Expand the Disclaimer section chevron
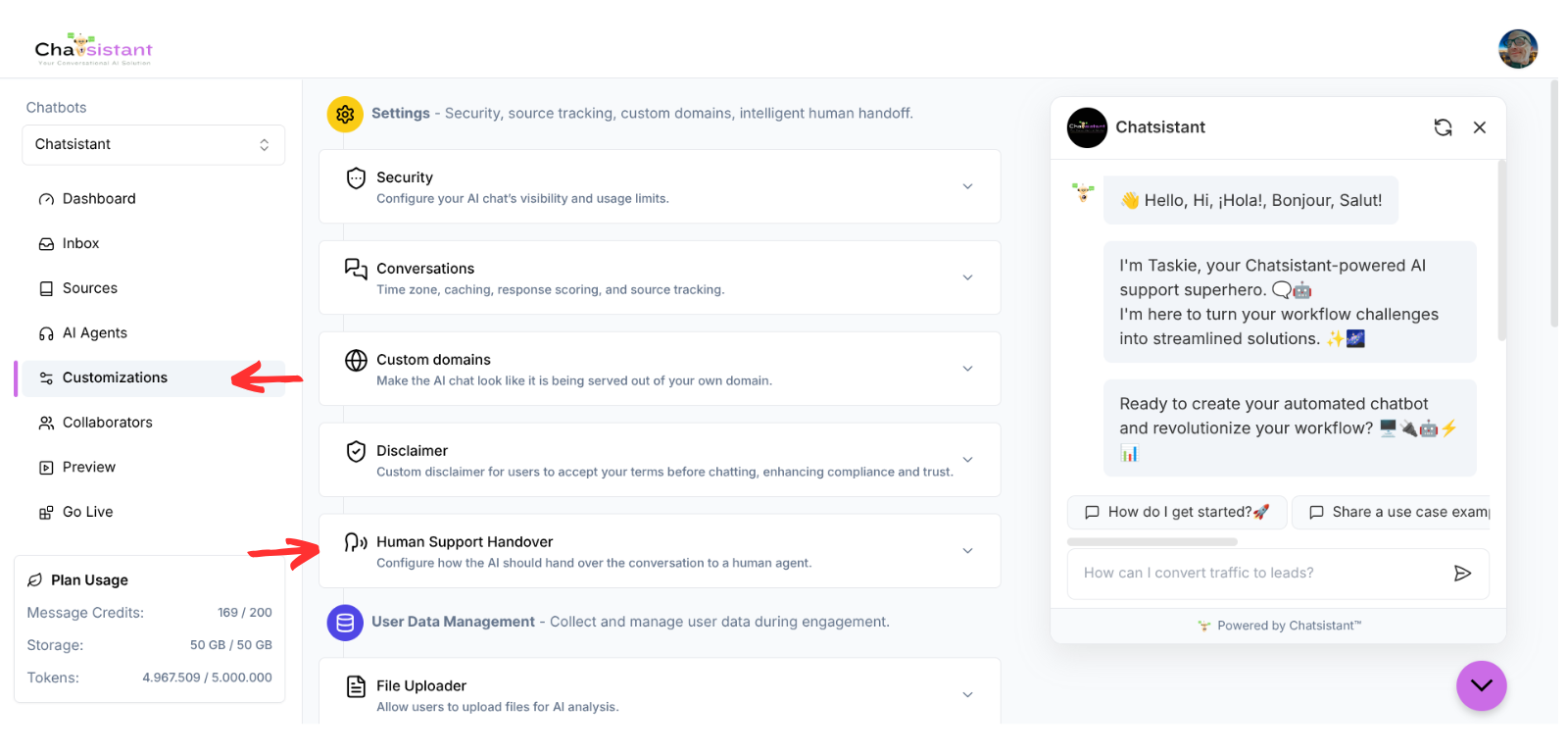Viewport: 1568px width, 754px height. coord(967,460)
